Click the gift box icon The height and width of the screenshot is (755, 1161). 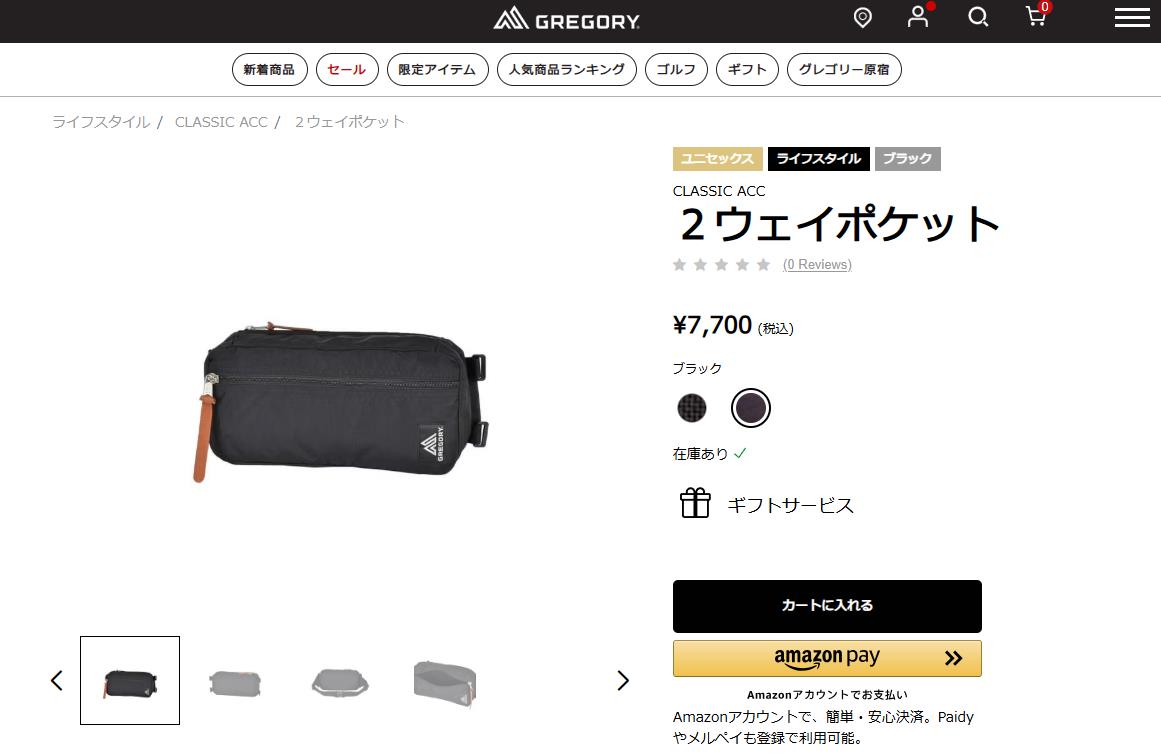695,503
